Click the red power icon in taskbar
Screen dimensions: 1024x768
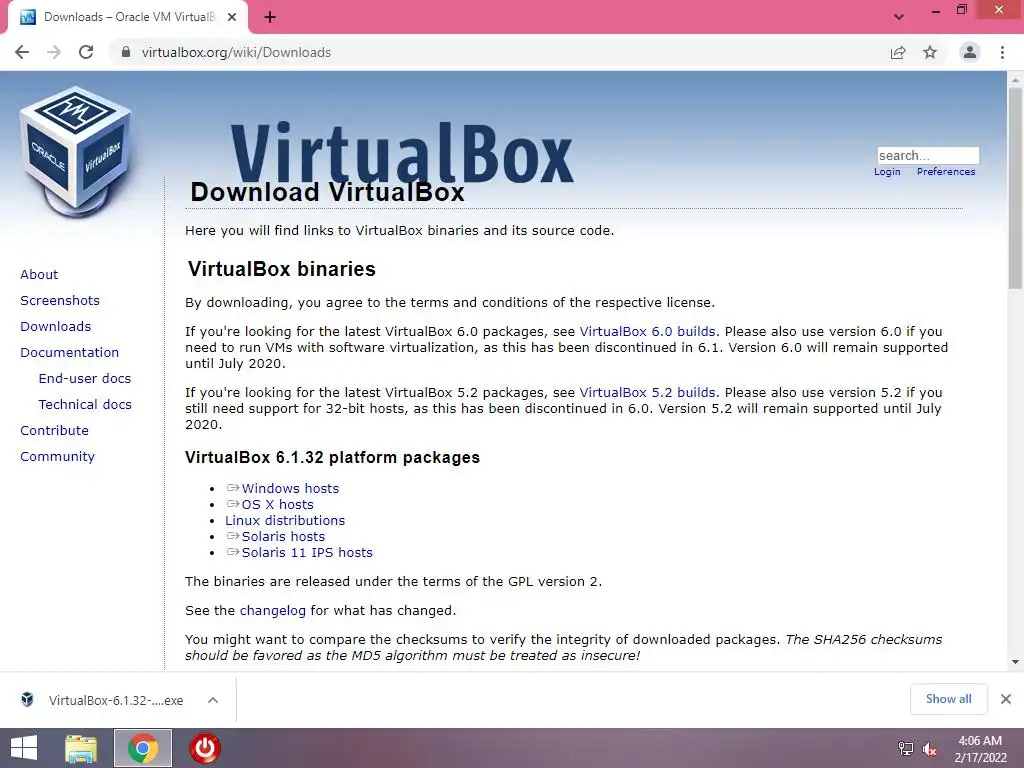(205, 748)
